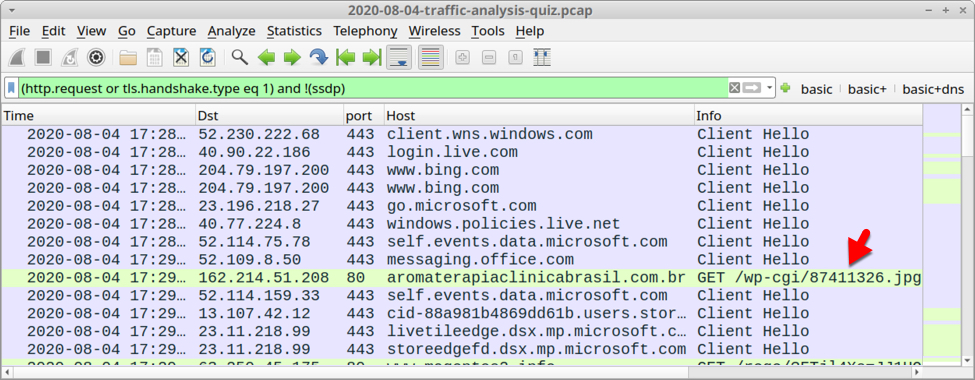This screenshot has height=380, width=975.
Task: Sort by the port column header
Action: (x=364, y=116)
